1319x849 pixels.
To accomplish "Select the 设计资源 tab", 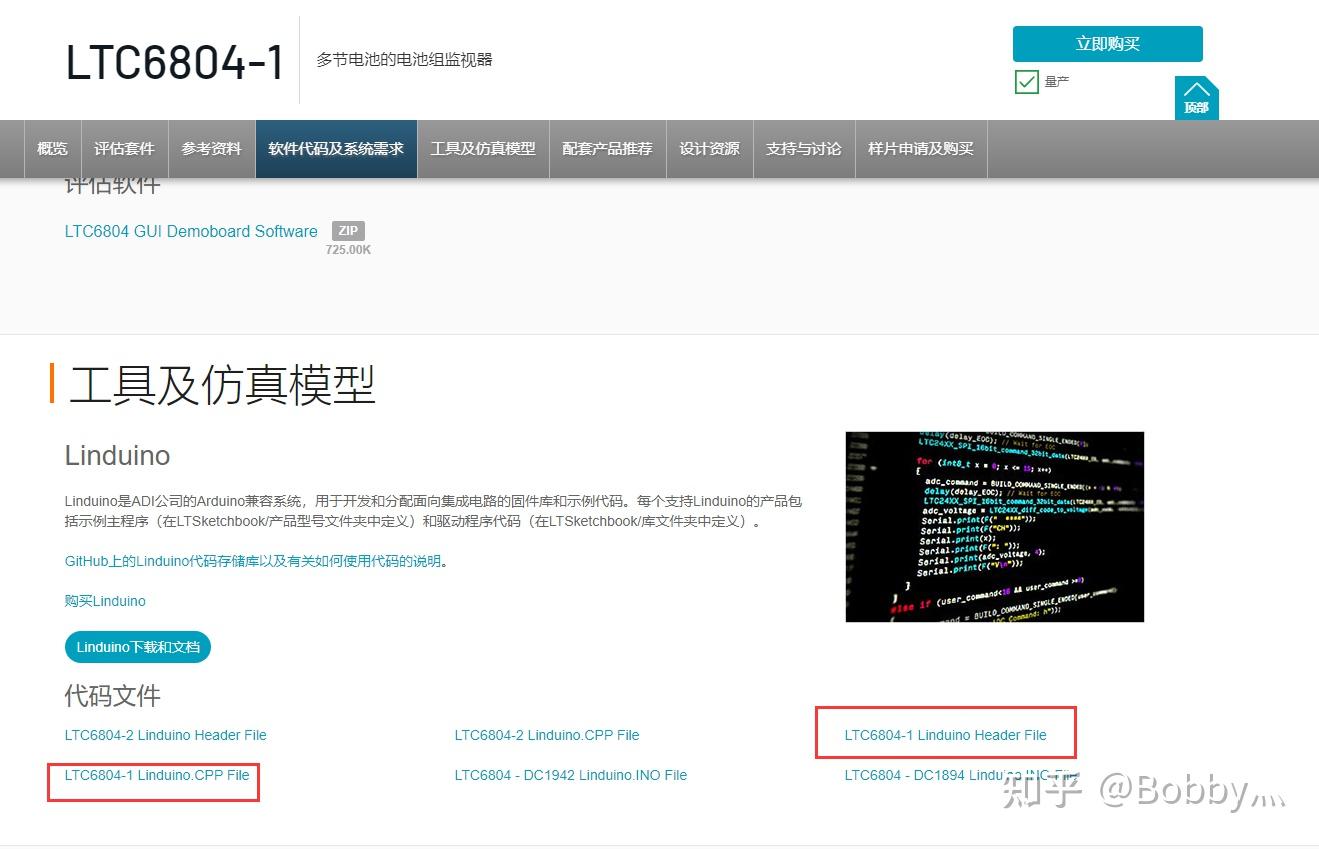I will (709, 148).
